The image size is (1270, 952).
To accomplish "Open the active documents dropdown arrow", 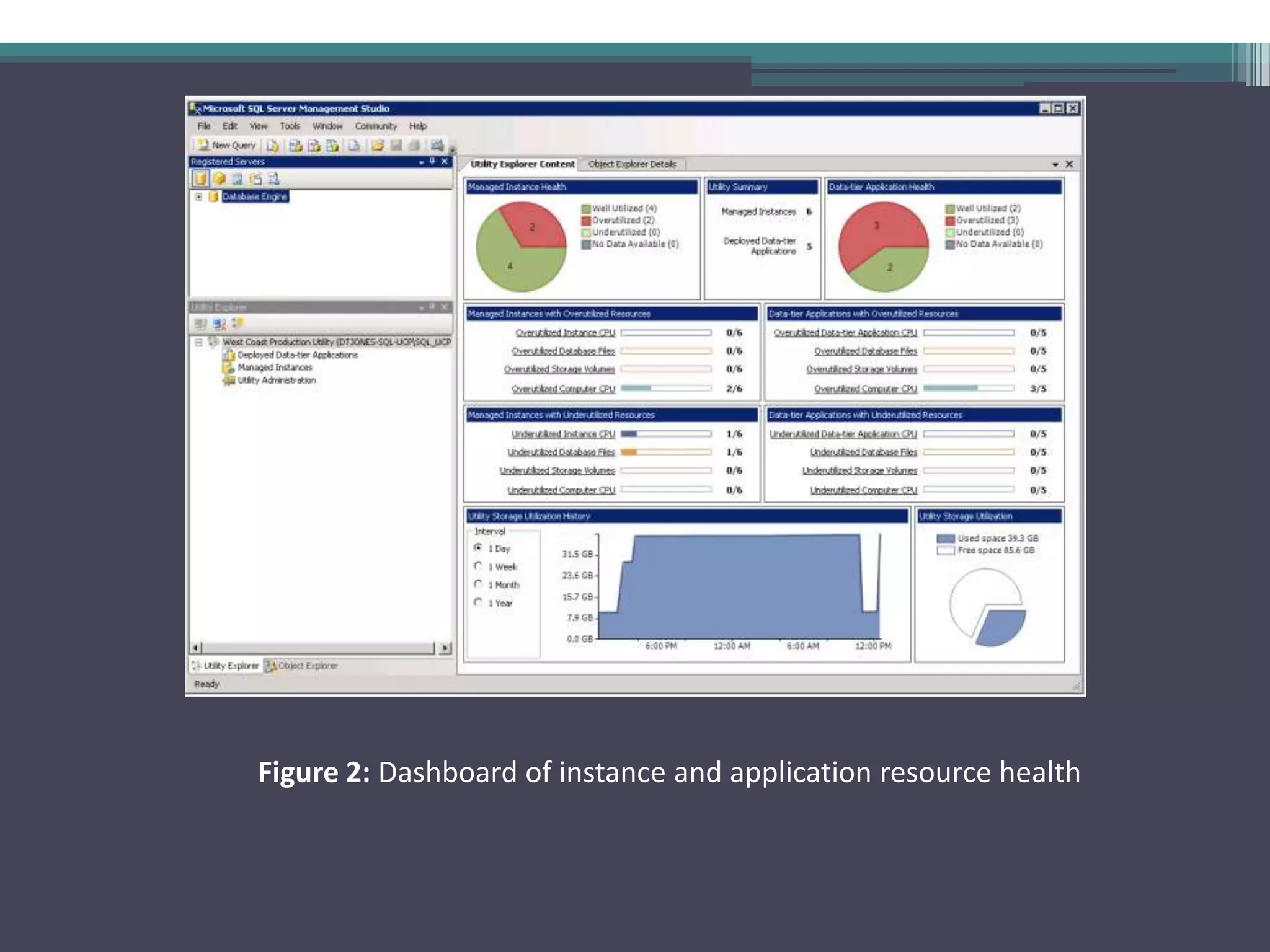I will [x=1055, y=164].
